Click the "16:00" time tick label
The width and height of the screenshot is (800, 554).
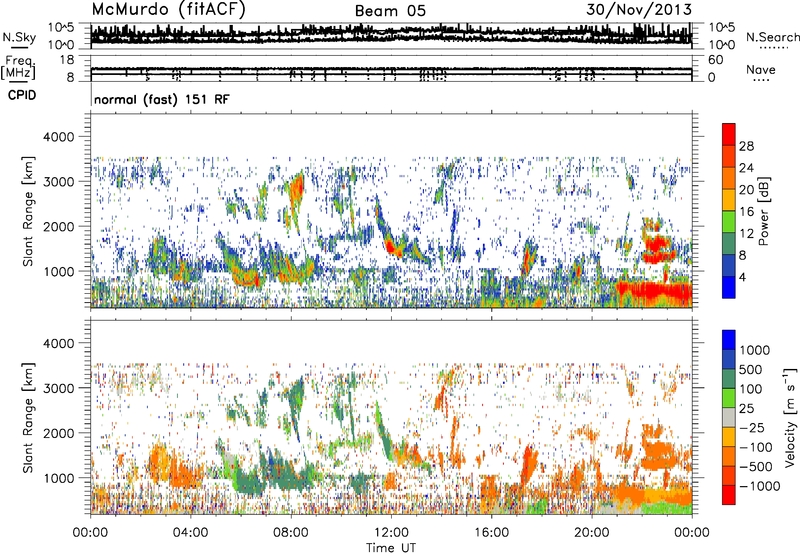click(x=491, y=533)
